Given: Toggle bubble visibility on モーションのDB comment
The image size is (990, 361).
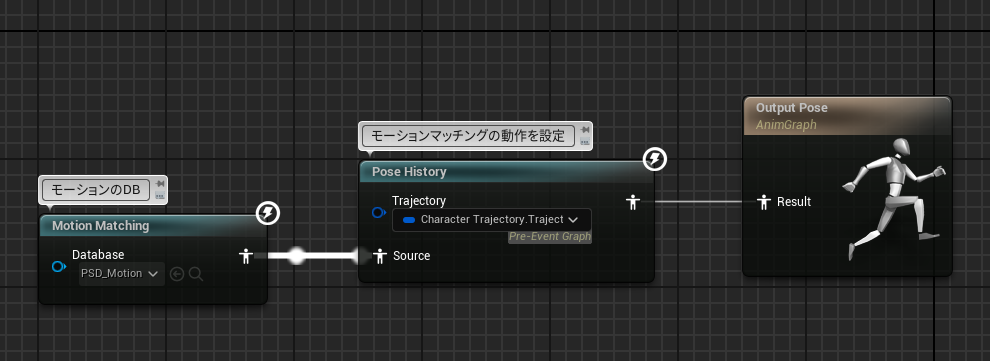Looking at the screenshot, I should point(160,196).
